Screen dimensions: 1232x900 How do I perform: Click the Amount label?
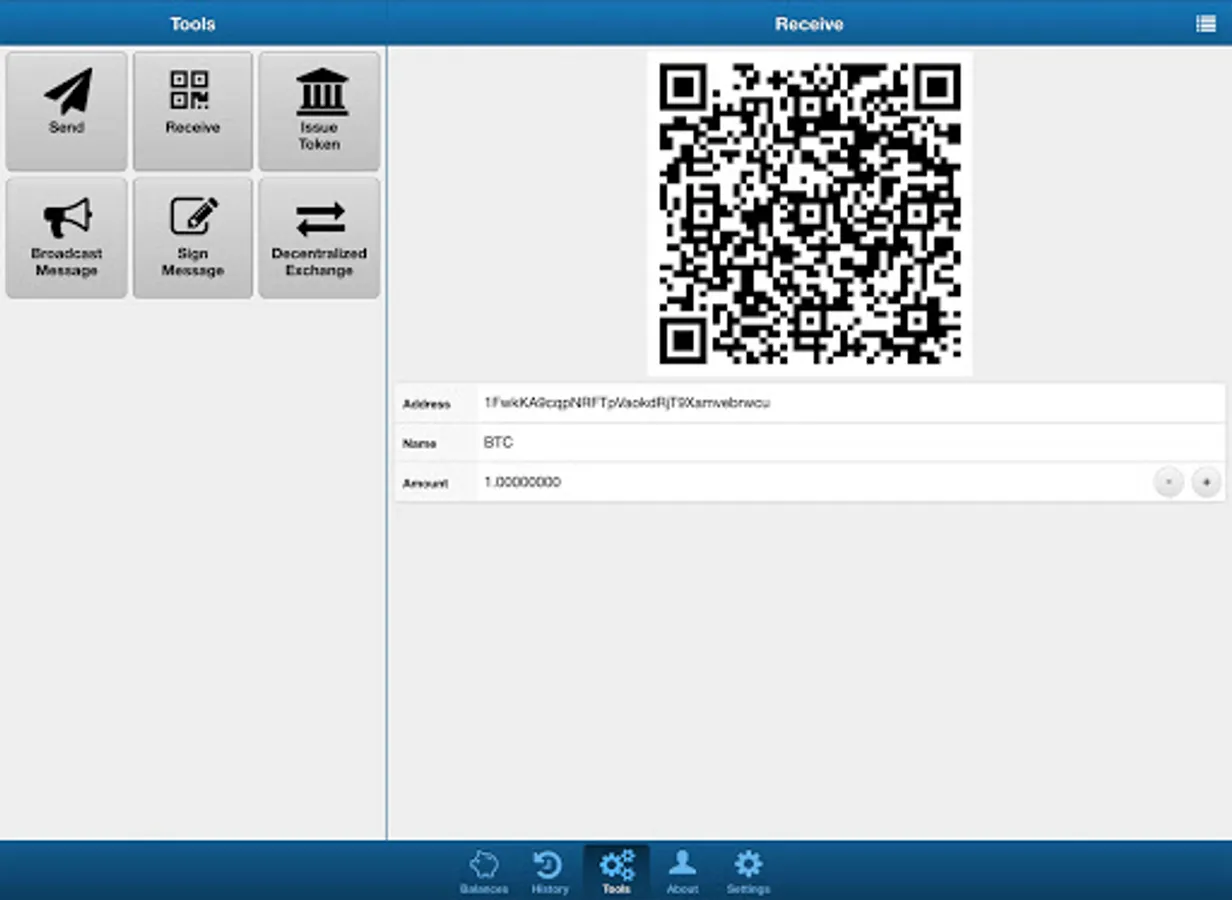pyautogui.click(x=425, y=484)
